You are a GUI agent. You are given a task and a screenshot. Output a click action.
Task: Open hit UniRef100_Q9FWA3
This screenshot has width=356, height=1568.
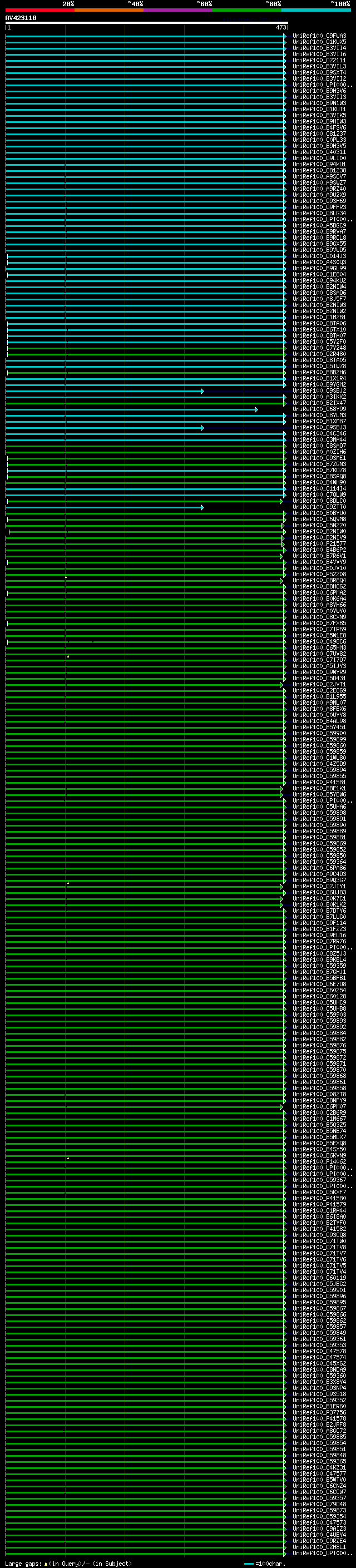(x=319, y=36)
